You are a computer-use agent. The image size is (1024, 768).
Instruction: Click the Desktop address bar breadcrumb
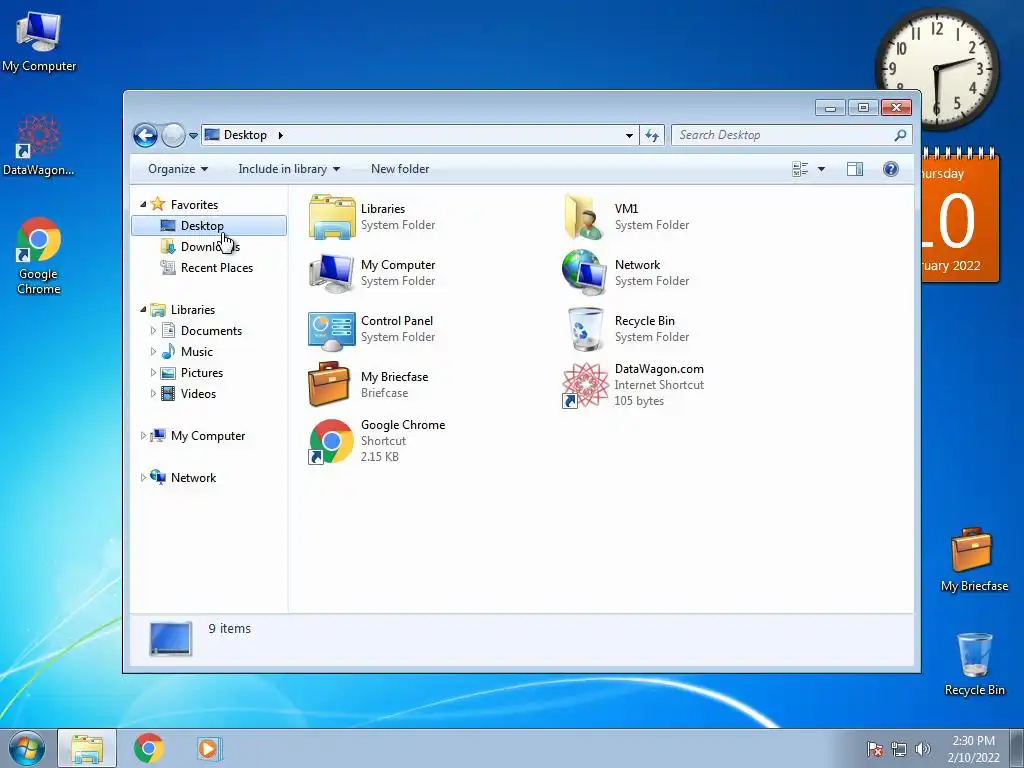point(245,135)
